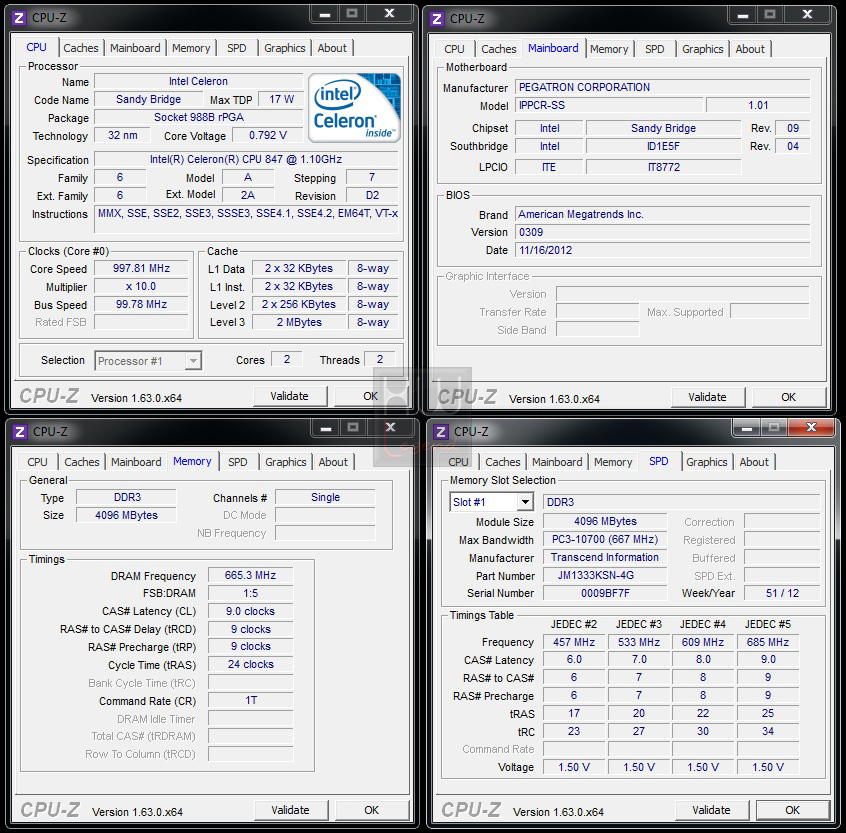Screen dimensions: 846x833
Task: Minimize the Memory tab window
Action: (326, 428)
